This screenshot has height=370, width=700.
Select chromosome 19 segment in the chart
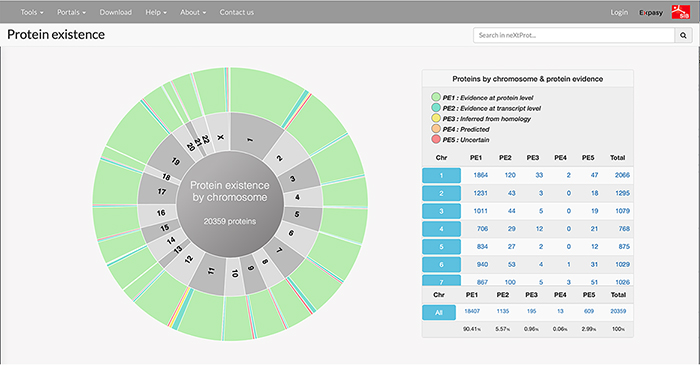172,158
